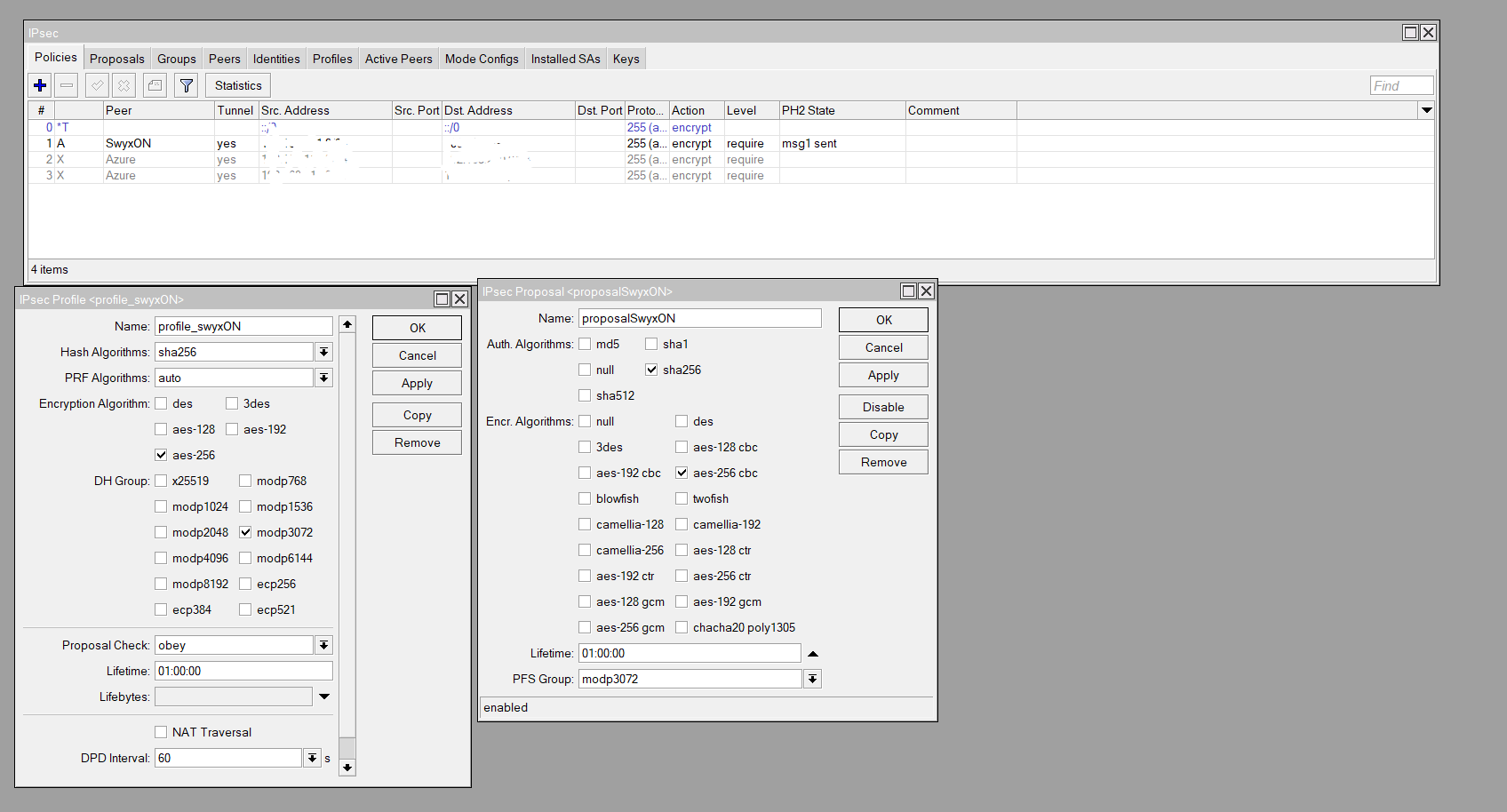Switch to the Proposals tab
This screenshot has width=1507, height=812.
(117, 59)
